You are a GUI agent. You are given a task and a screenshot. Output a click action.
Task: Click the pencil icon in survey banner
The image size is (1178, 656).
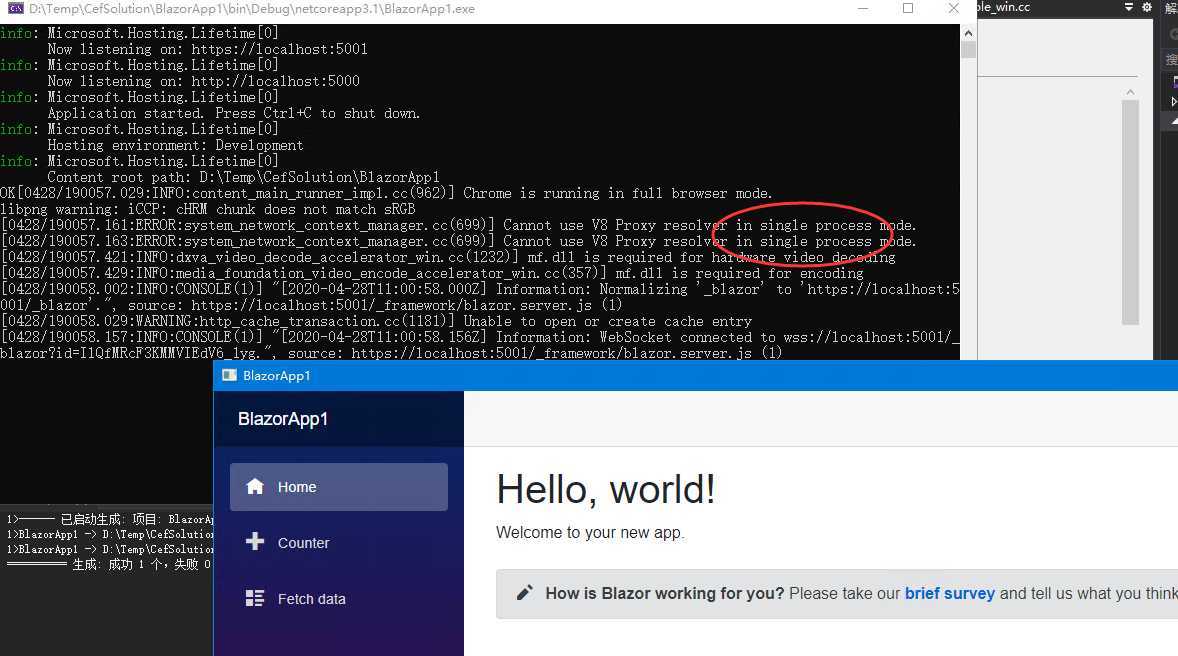coord(524,593)
